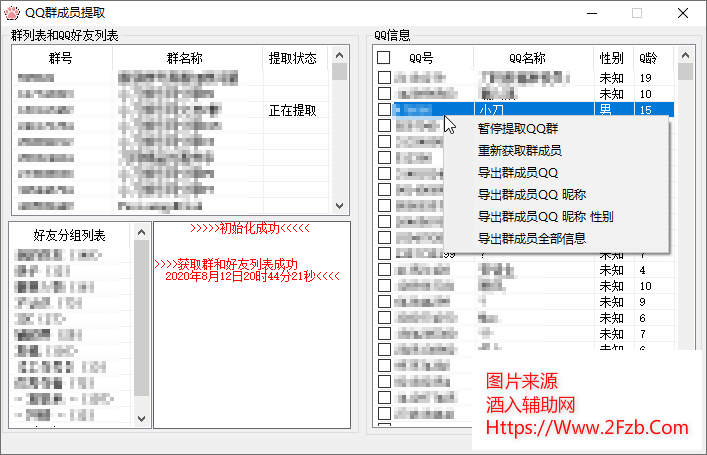Tick the checkbox of the first Q龄 10 row

pyautogui.click(x=384, y=93)
